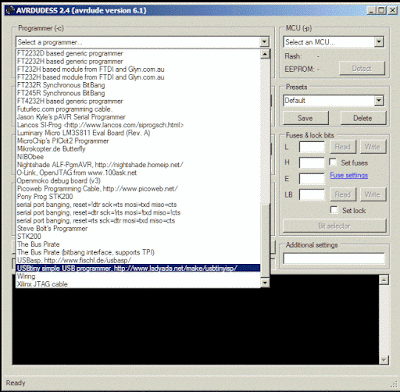Write the fuses

372,147
